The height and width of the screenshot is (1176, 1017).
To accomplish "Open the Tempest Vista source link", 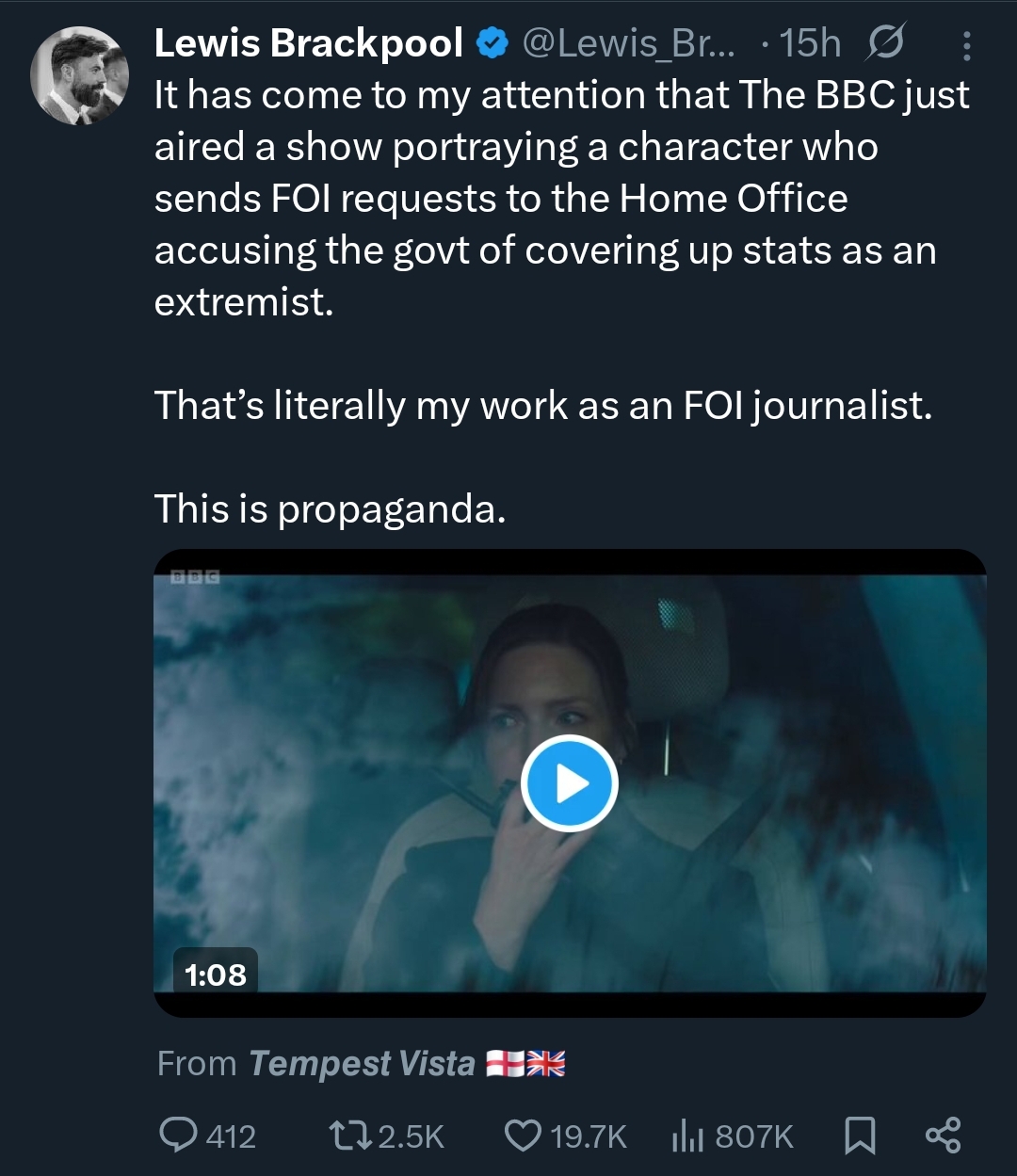I will coord(362,1063).
